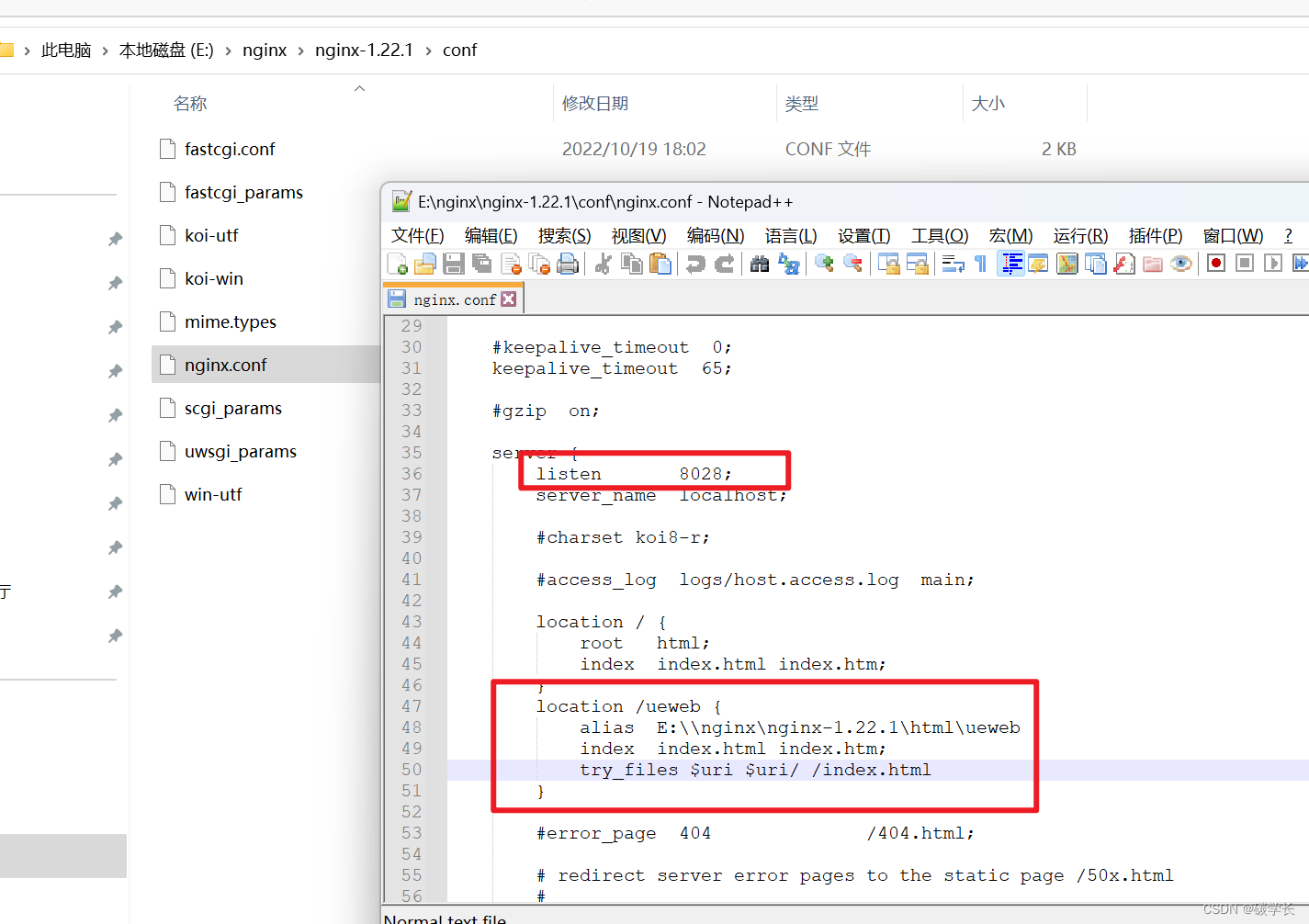Place the cursor on the listen 8028 line
Screen dimensions: 1309x924
tap(634, 474)
